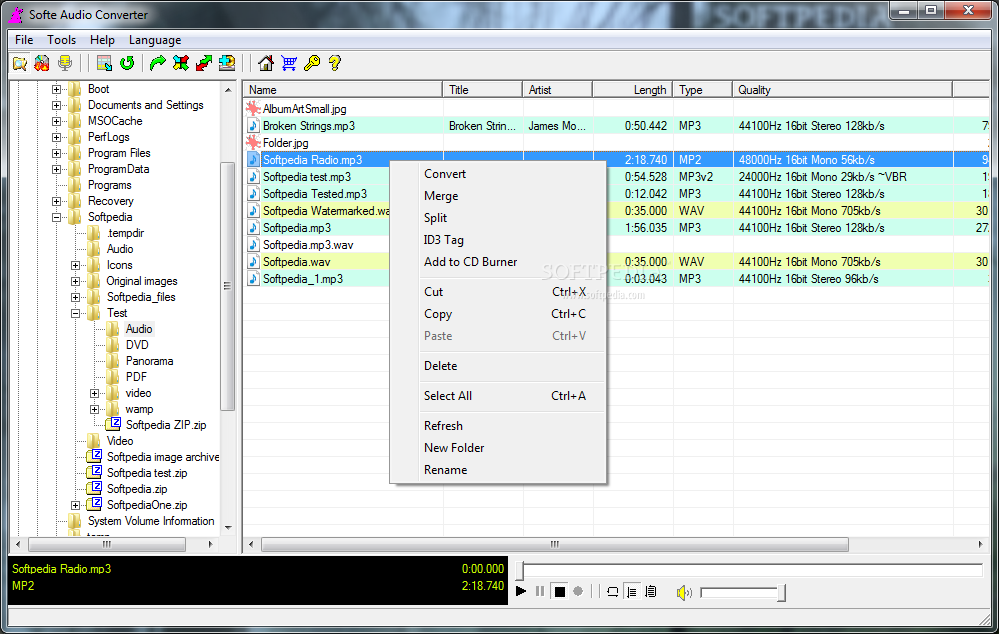Open help with the yellow question mark icon
Image resolution: width=999 pixels, height=634 pixels.
[x=334, y=63]
